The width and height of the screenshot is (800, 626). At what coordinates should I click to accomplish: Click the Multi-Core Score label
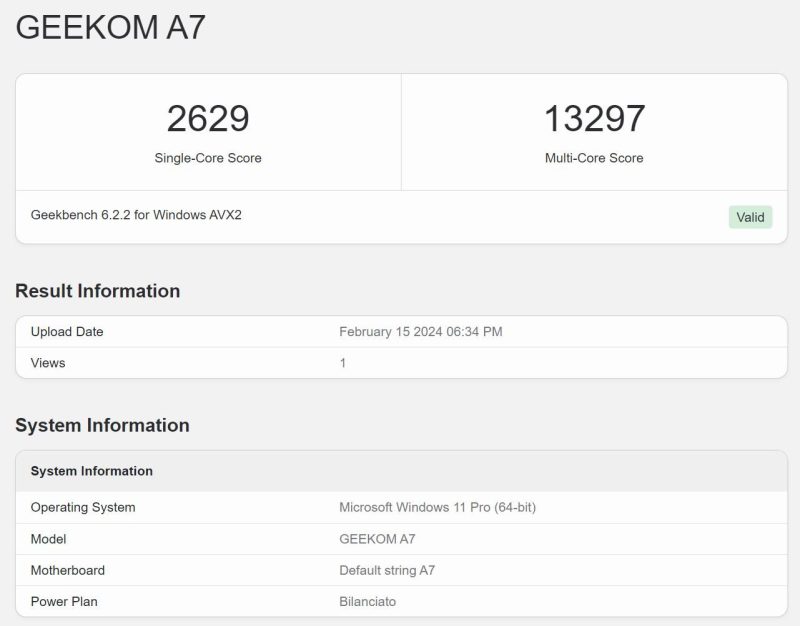point(594,158)
